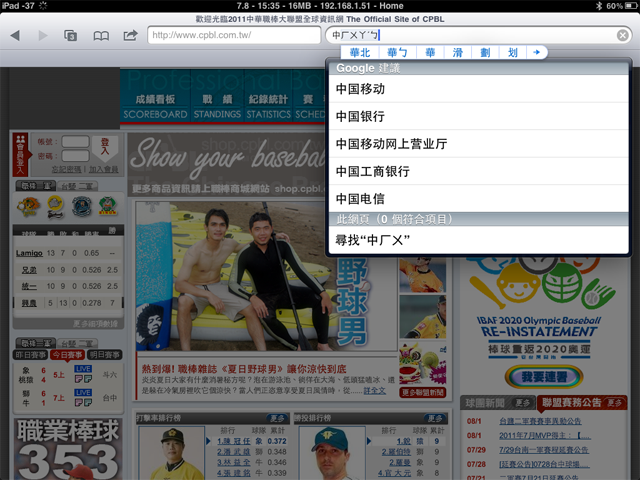
Task: Tap the 我要連署 petition button
Action: pyautogui.click(x=544, y=377)
